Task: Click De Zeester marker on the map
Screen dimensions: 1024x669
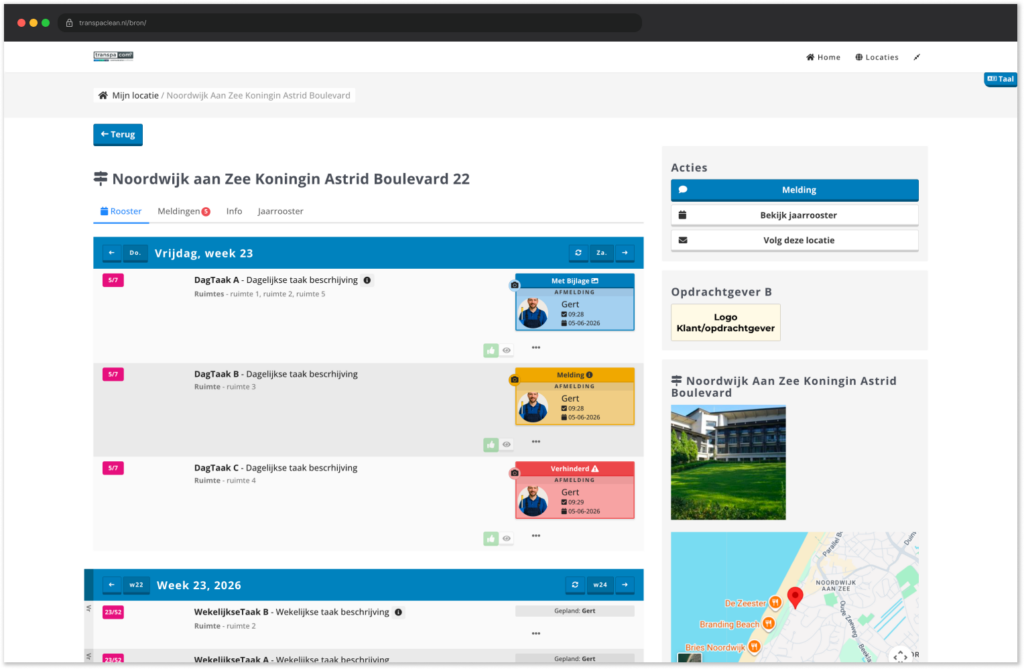Action: coord(775,602)
